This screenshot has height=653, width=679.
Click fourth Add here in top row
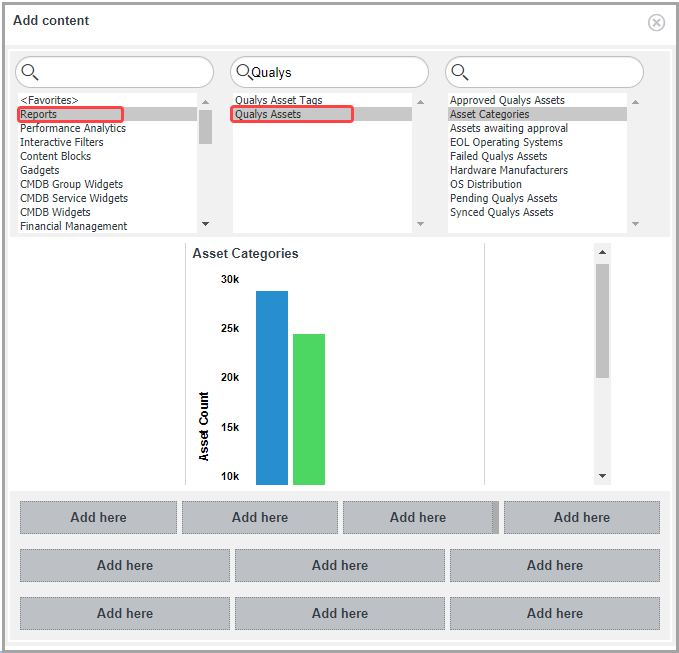point(582,517)
